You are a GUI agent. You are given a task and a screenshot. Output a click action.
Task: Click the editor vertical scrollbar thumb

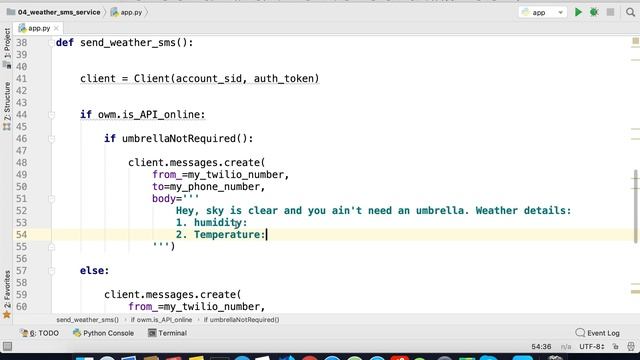click(636, 206)
